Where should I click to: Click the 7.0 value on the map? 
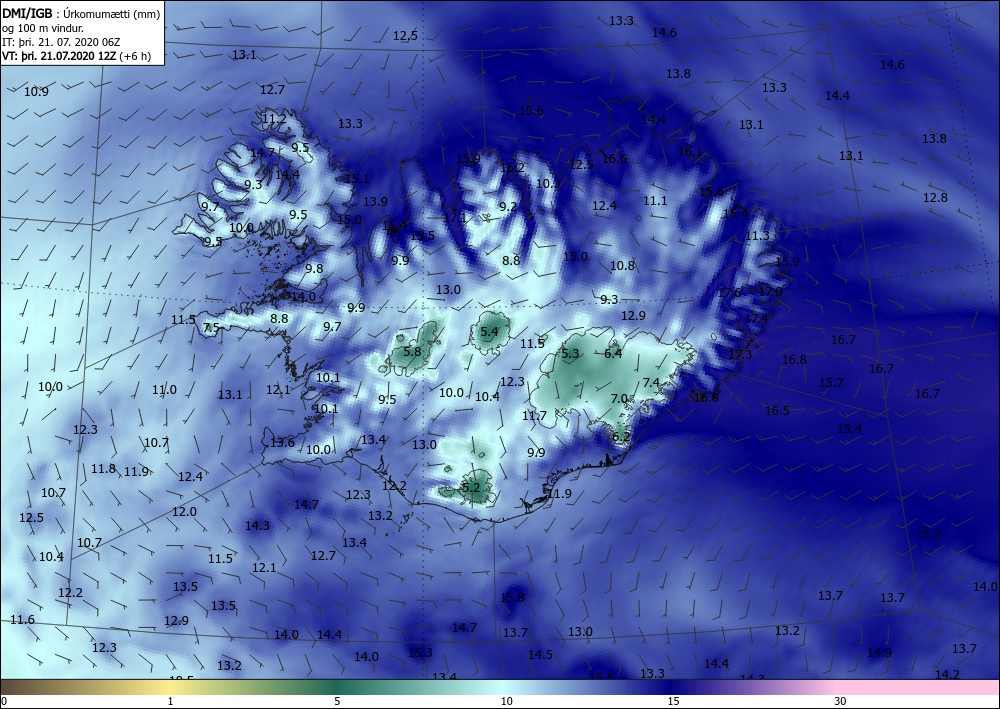click(x=619, y=398)
